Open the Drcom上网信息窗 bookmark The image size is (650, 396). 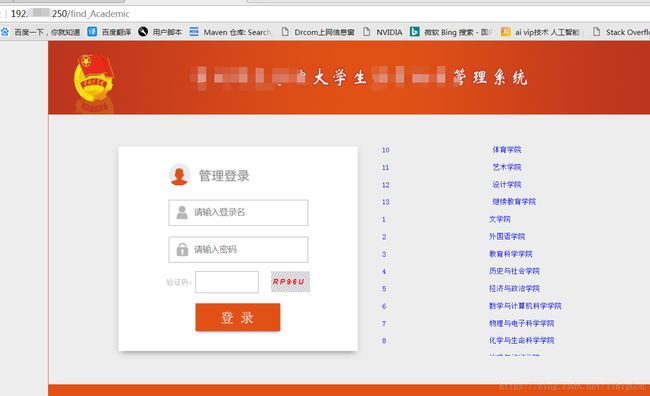coord(318,32)
